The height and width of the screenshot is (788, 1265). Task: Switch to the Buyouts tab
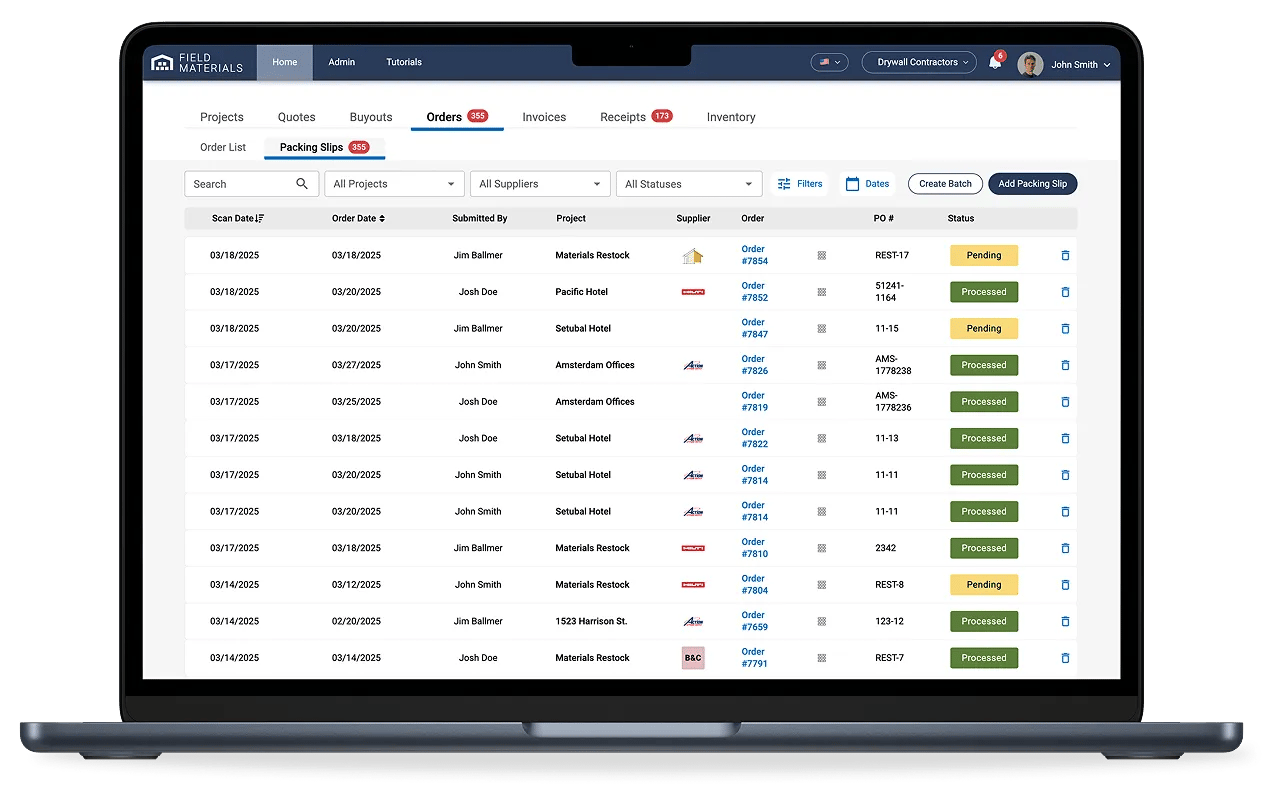371,117
